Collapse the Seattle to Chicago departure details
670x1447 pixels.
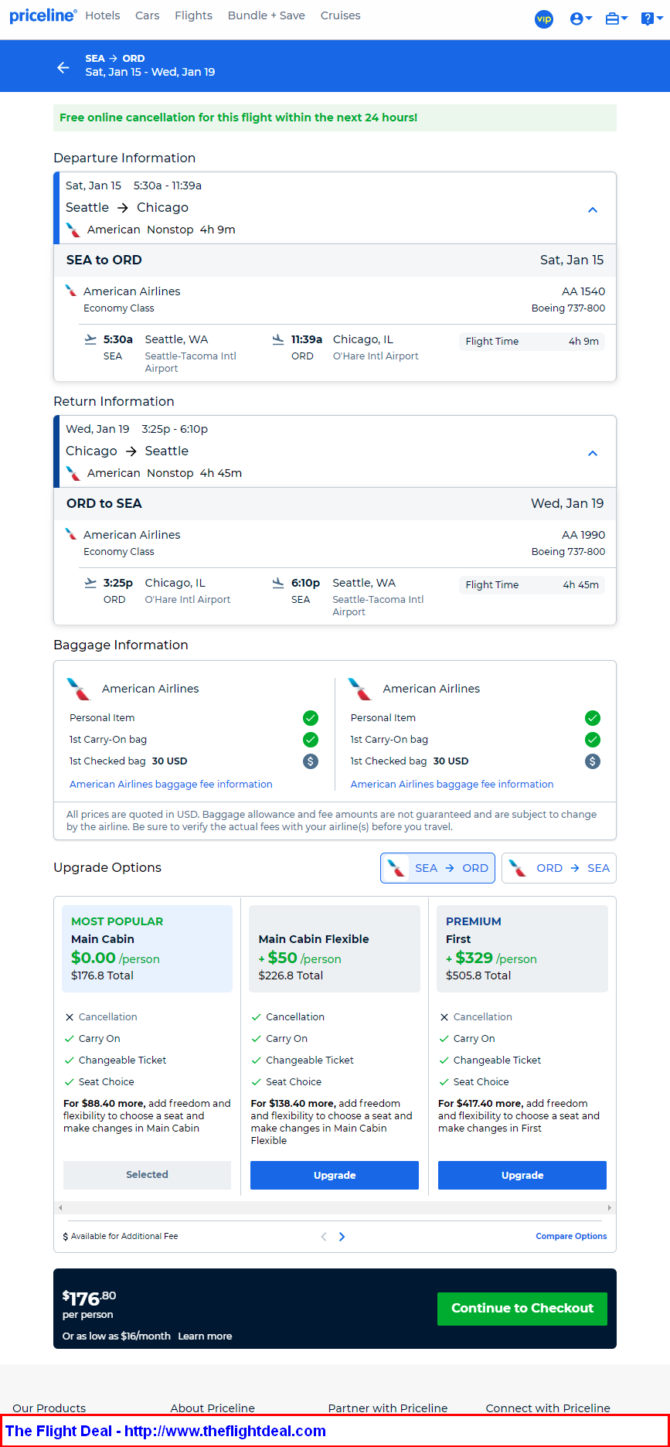pos(592,210)
